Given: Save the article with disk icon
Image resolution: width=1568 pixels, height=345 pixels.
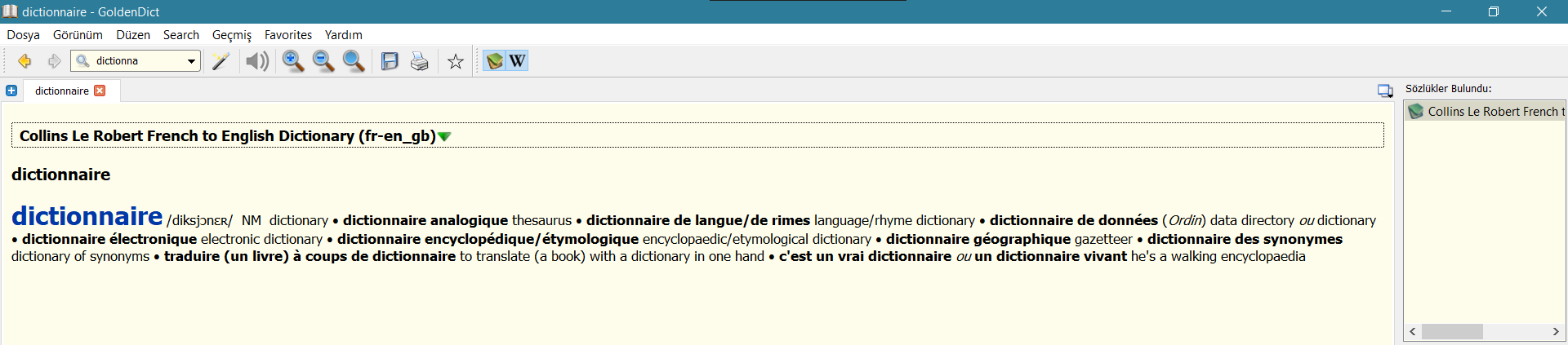Looking at the screenshot, I should [390, 61].
